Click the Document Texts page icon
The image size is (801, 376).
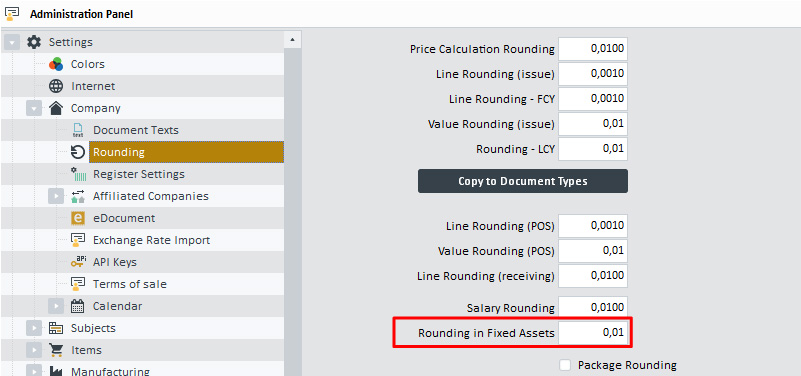(78, 130)
